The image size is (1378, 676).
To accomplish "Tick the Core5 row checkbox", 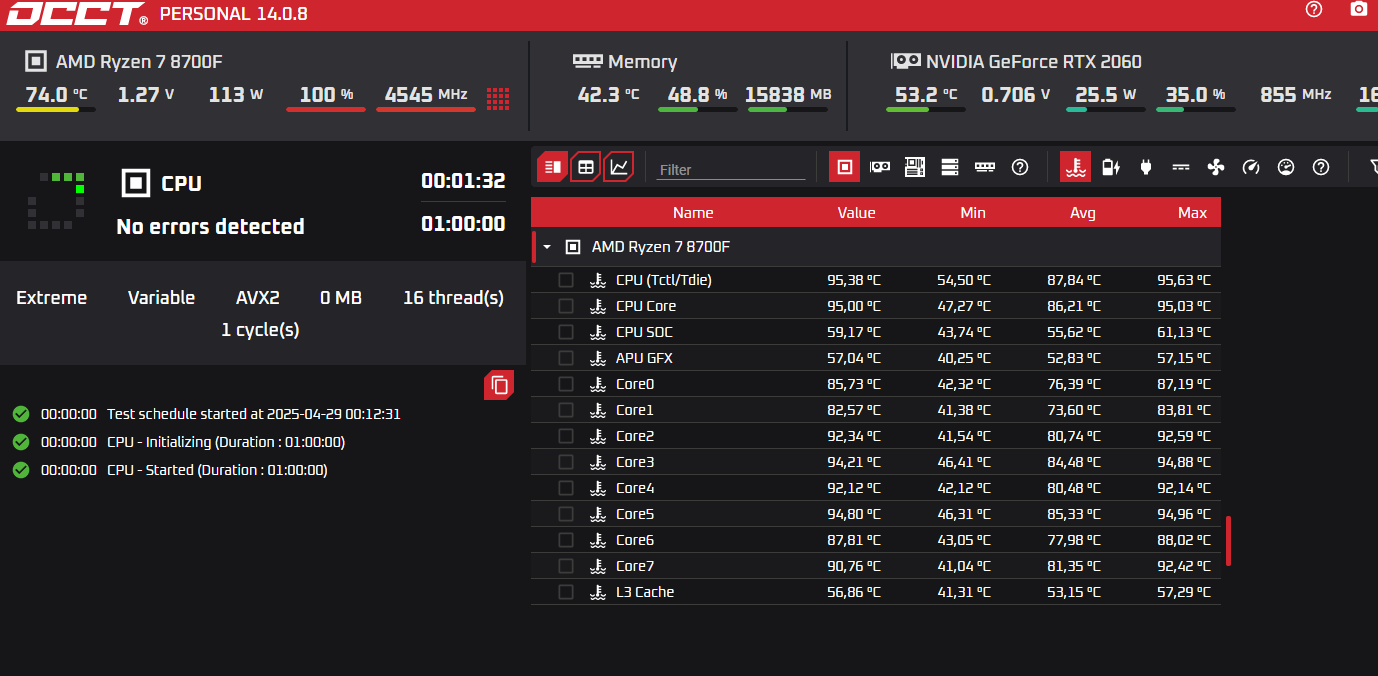I will (x=566, y=514).
